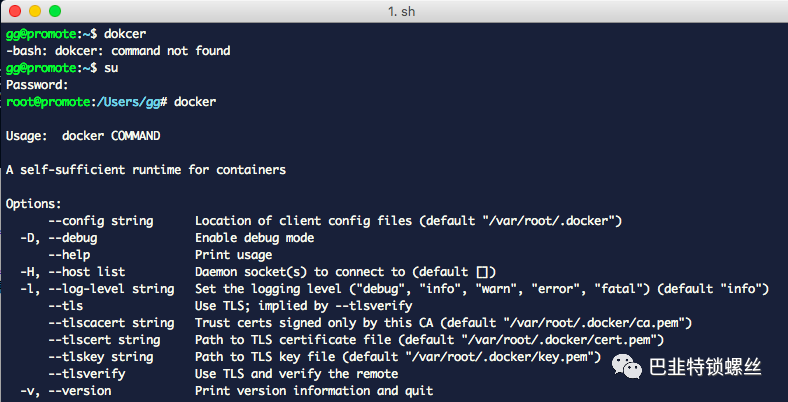Click the '--help' option text
This screenshot has width=788, height=402.
click(69, 255)
